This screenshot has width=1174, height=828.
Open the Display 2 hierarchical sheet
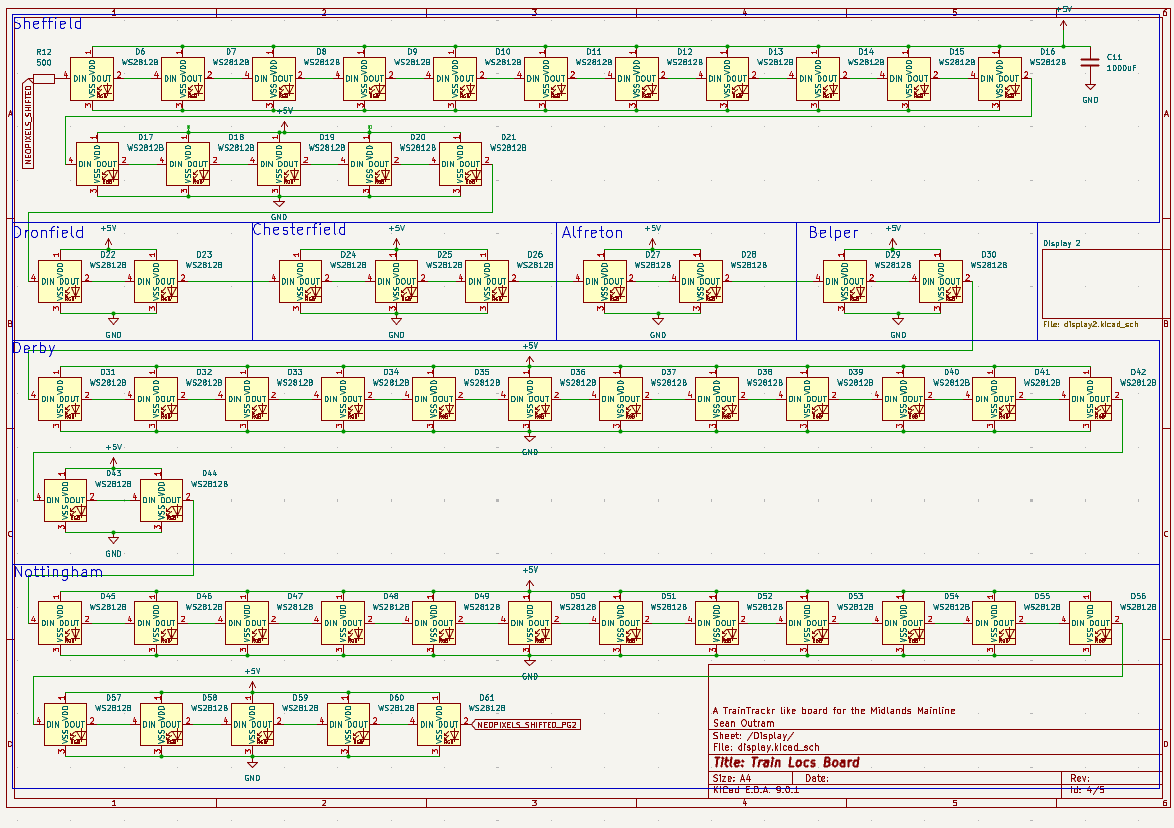pyautogui.click(x=1100, y=283)
